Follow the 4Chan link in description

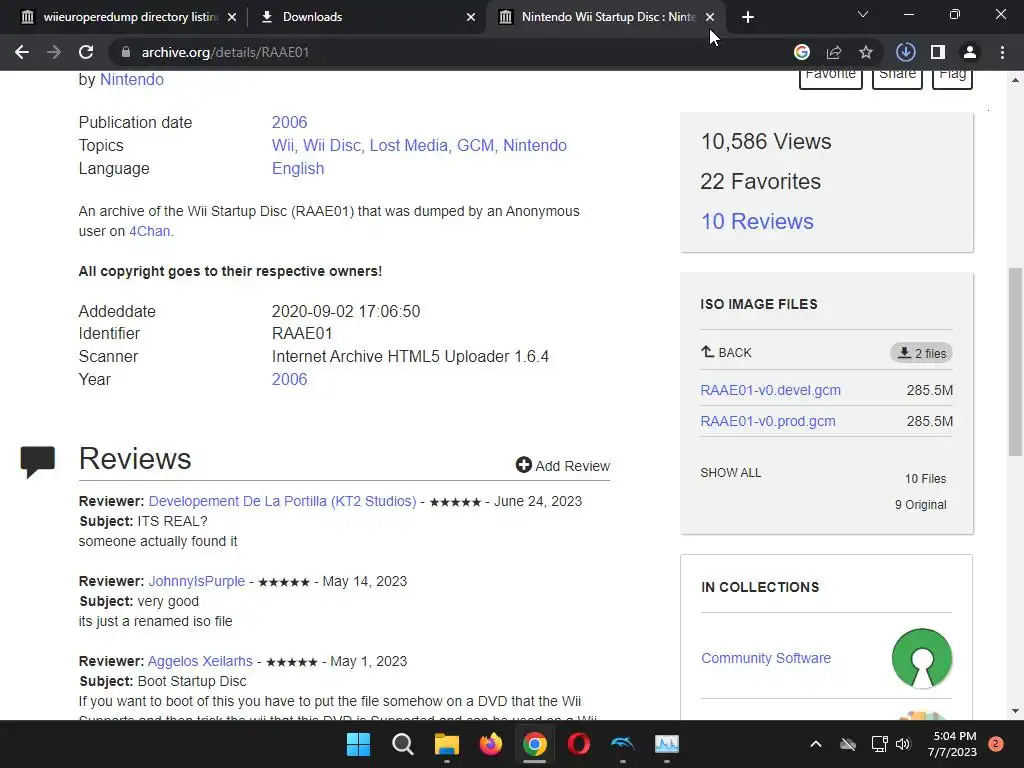tap(150, 231)
